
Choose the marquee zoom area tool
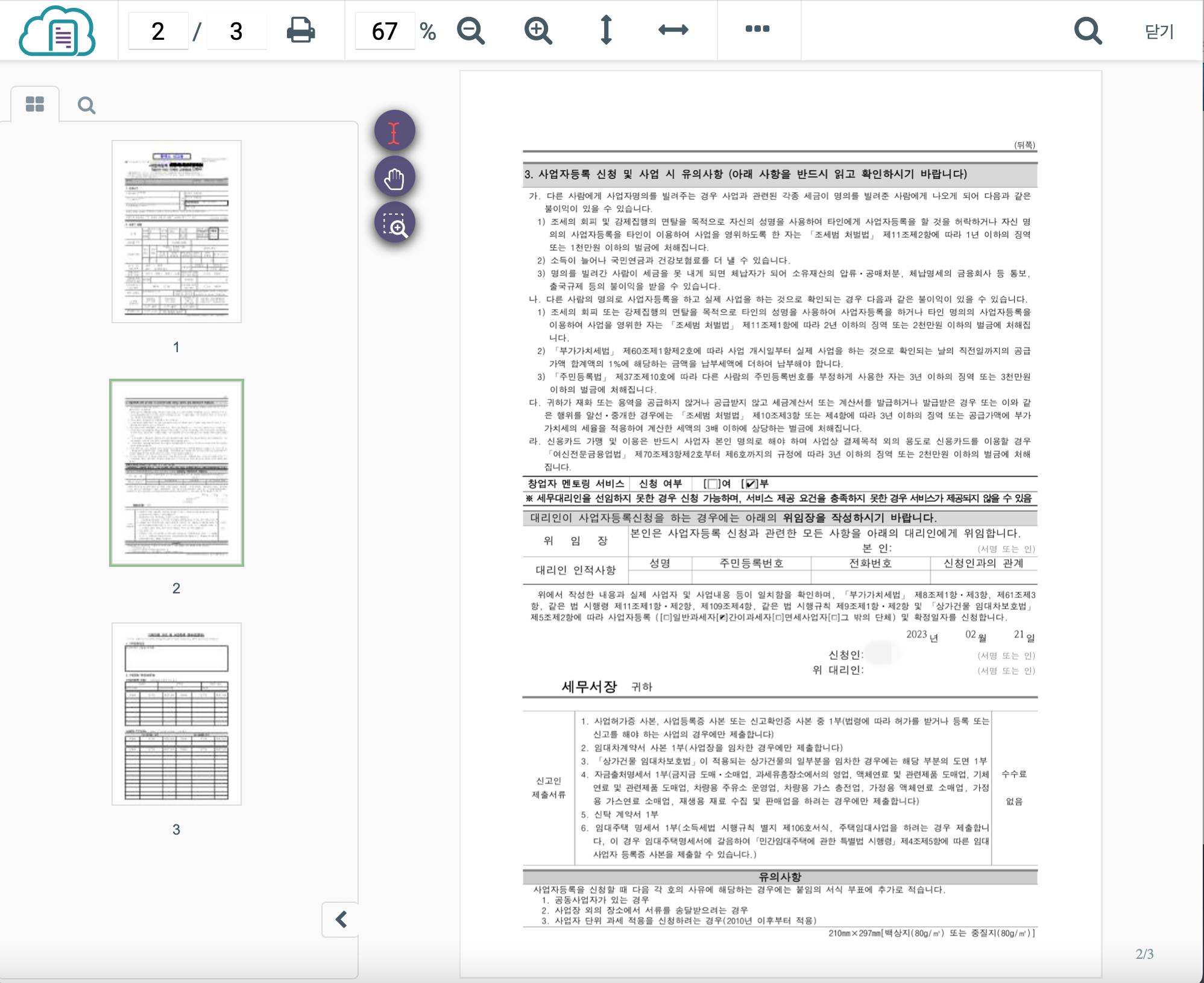coord(394,224)
